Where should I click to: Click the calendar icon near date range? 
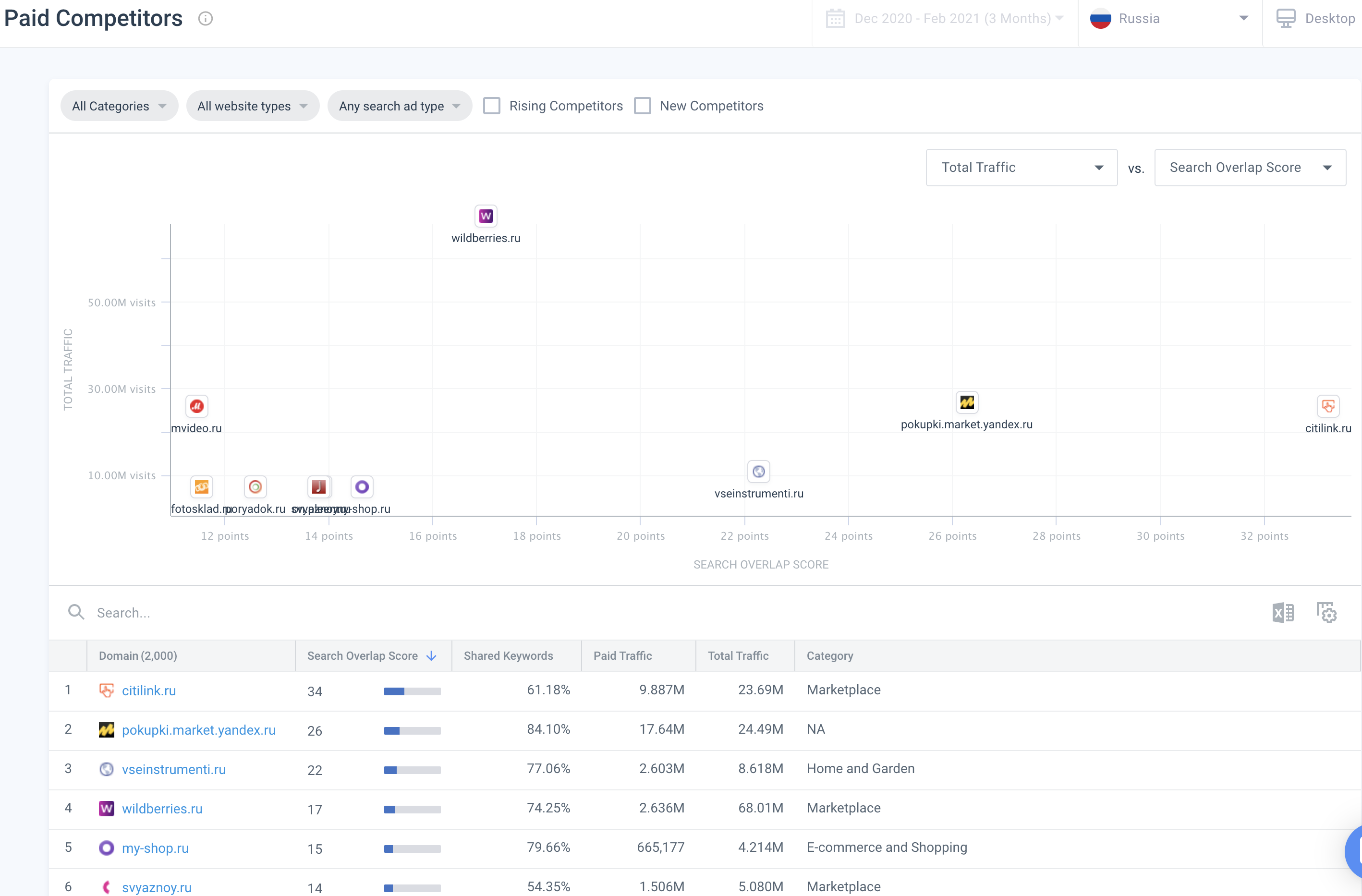[835, 19]
